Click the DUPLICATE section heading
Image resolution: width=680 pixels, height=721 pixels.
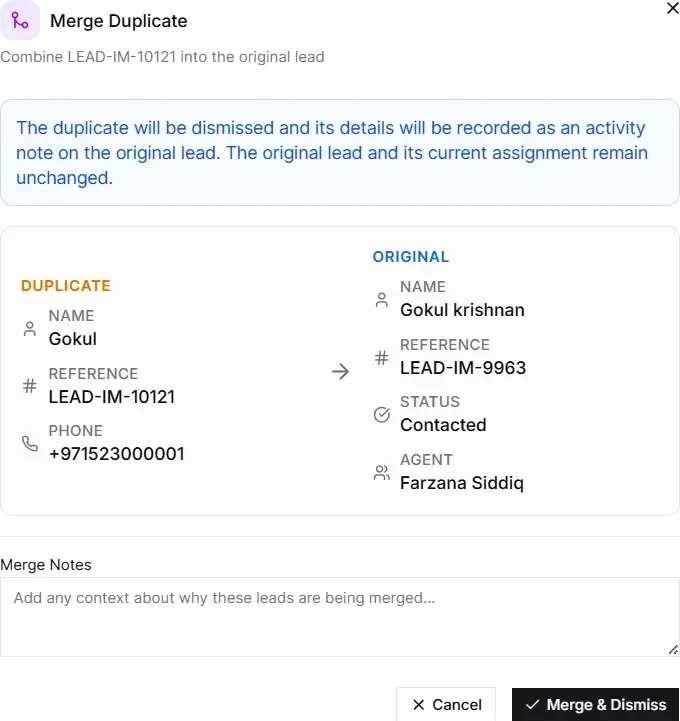66,286
